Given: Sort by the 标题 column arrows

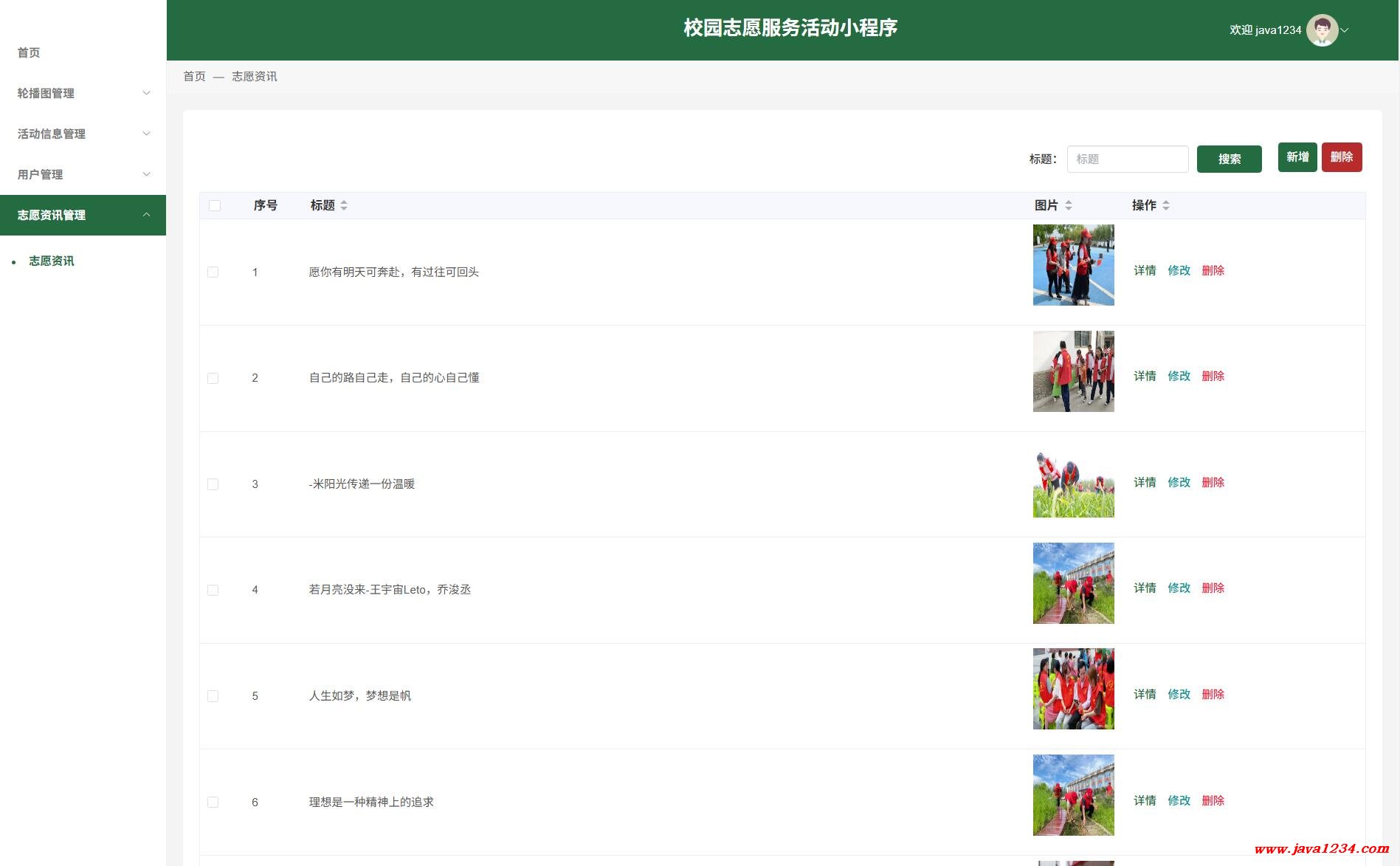Looking at the screenshot, I should (x=344, y=205).
